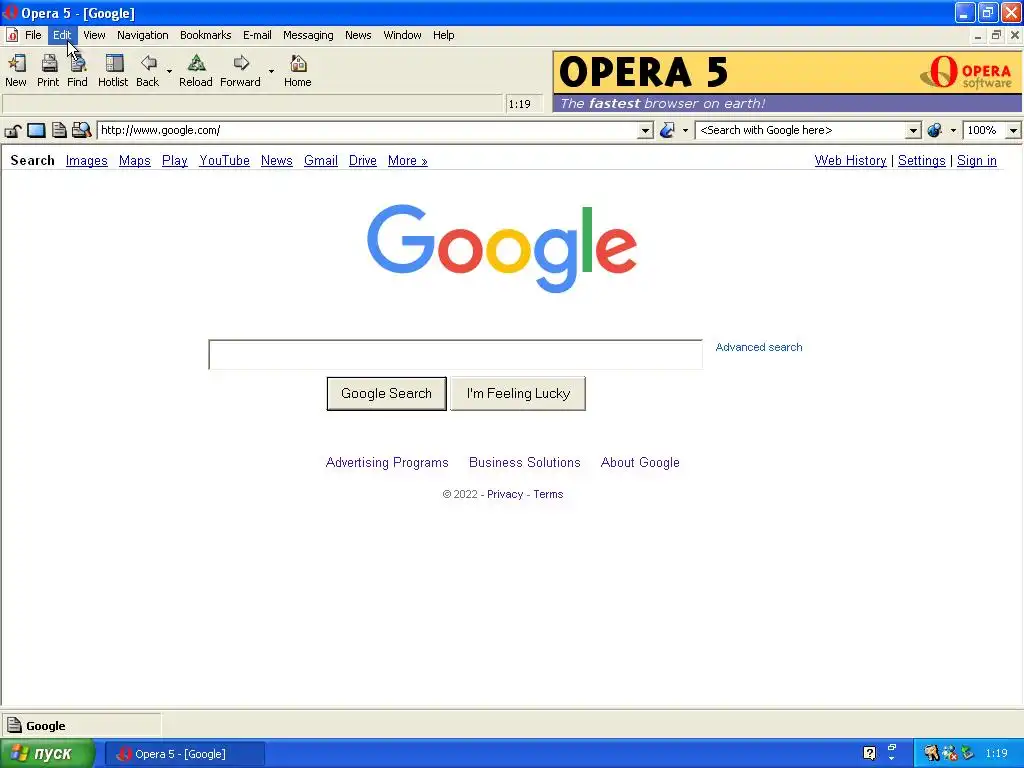Open the Messaging menu
The image size is (1024, 768).
308,35
